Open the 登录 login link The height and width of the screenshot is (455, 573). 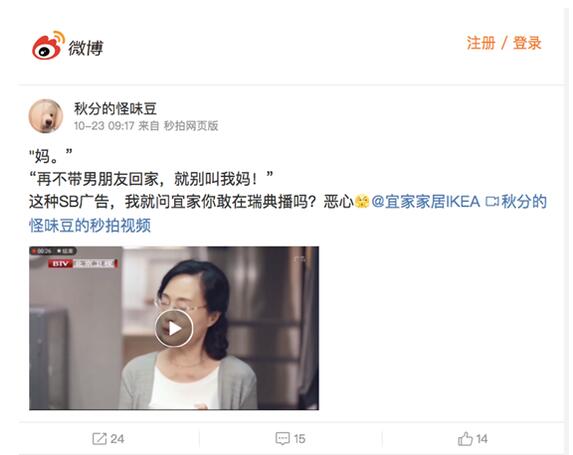click(527, 43)
